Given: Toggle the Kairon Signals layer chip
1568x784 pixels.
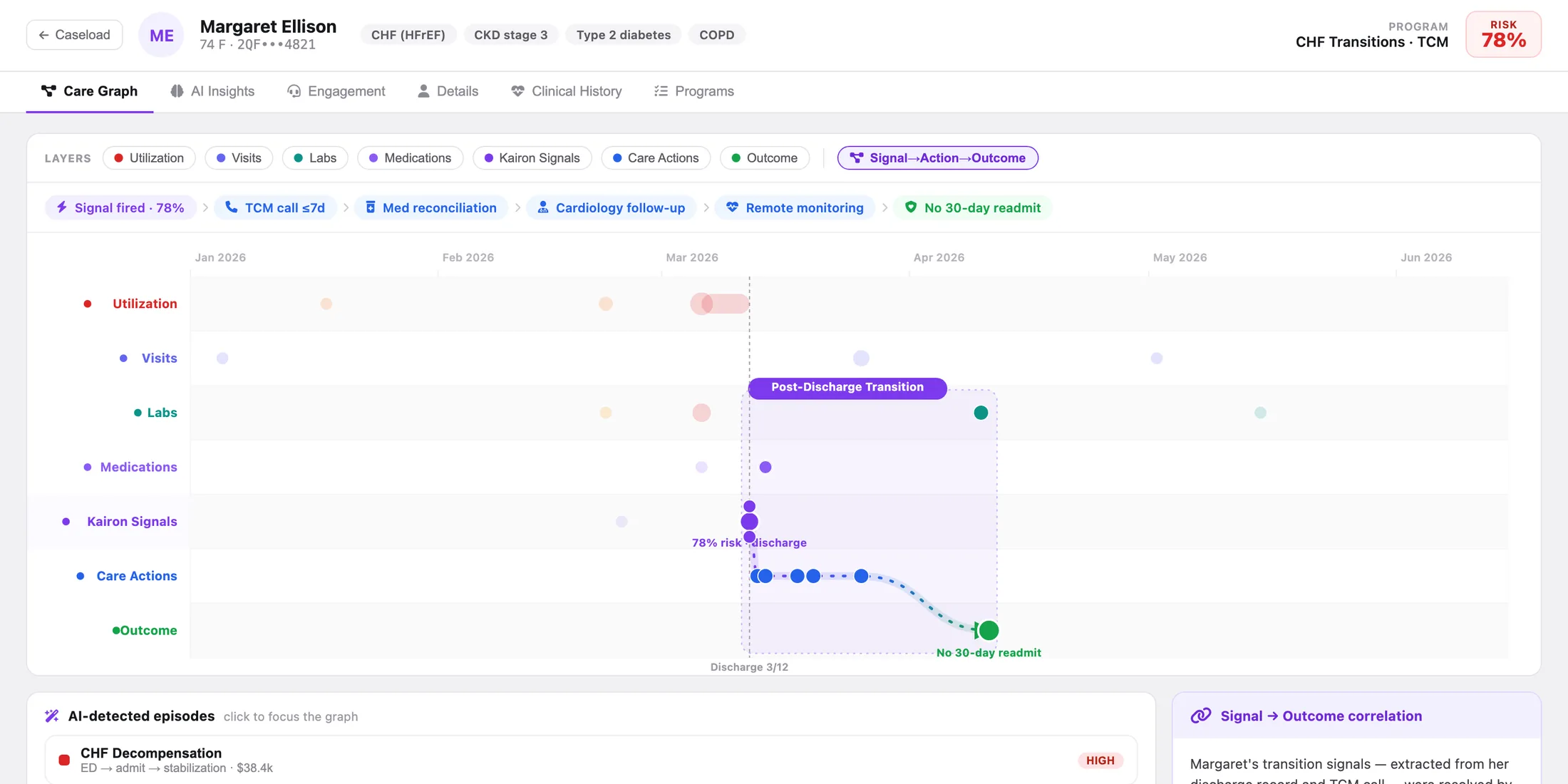Looking at the screenshot, I should [x=532, y=158].
